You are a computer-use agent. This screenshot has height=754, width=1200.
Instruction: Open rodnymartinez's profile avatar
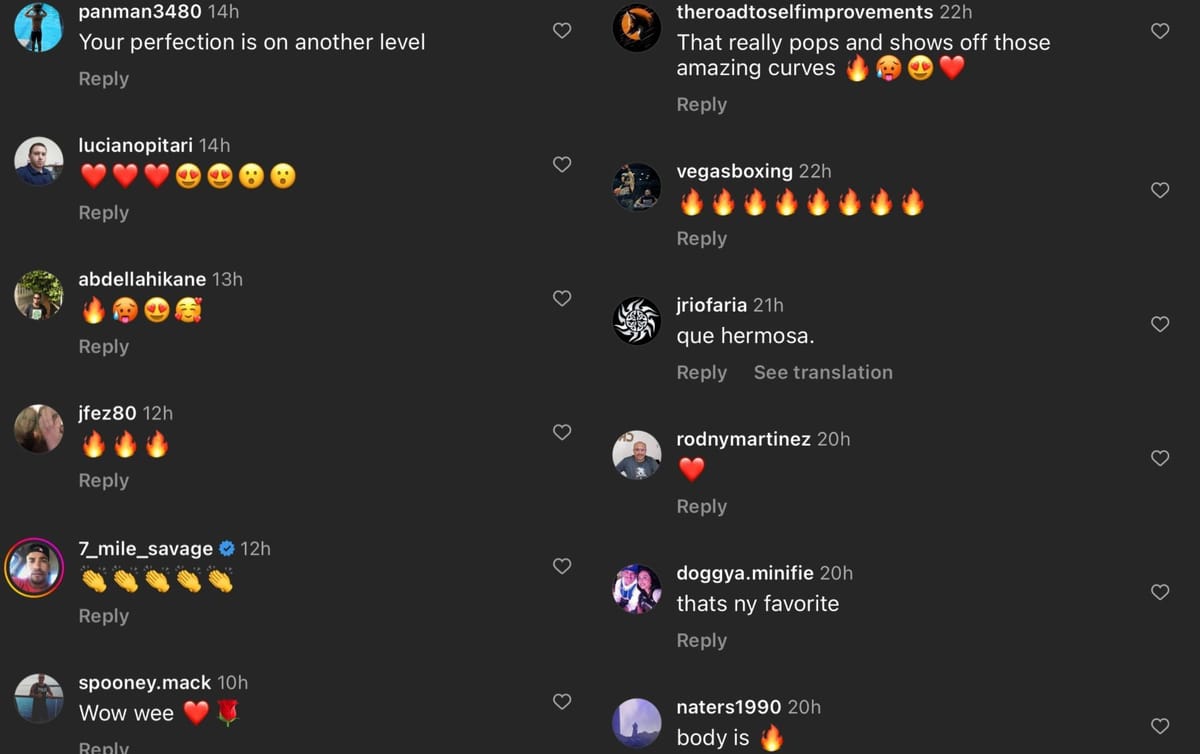[x=637, y=455]
